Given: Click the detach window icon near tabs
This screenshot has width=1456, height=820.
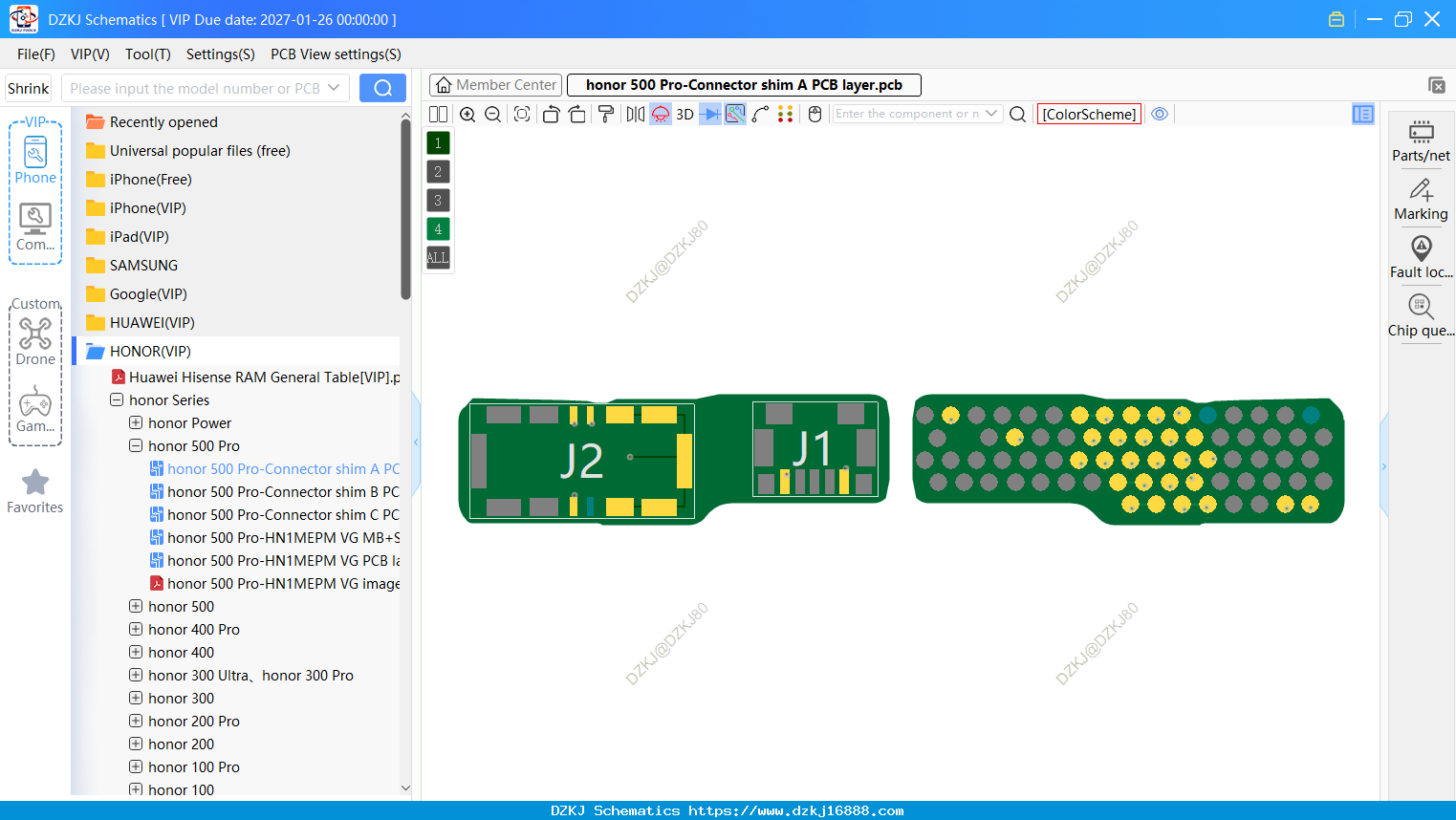Looking at the screenshot, I should pos(1437,85).
